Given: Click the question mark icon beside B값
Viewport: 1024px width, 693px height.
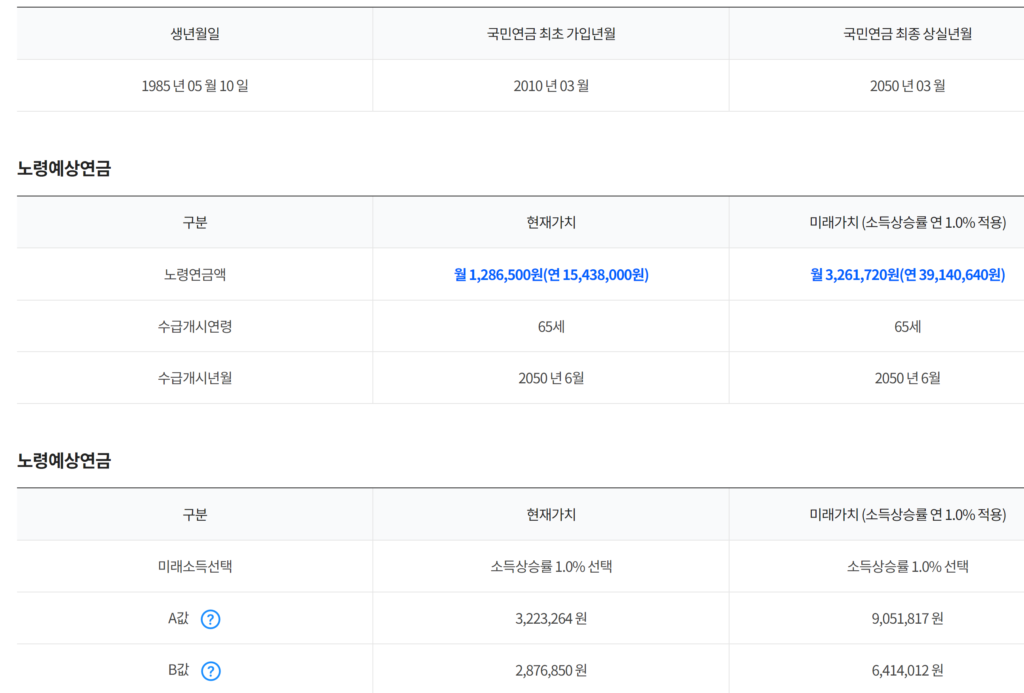Looking at the screenshot, I should (210, 671).
